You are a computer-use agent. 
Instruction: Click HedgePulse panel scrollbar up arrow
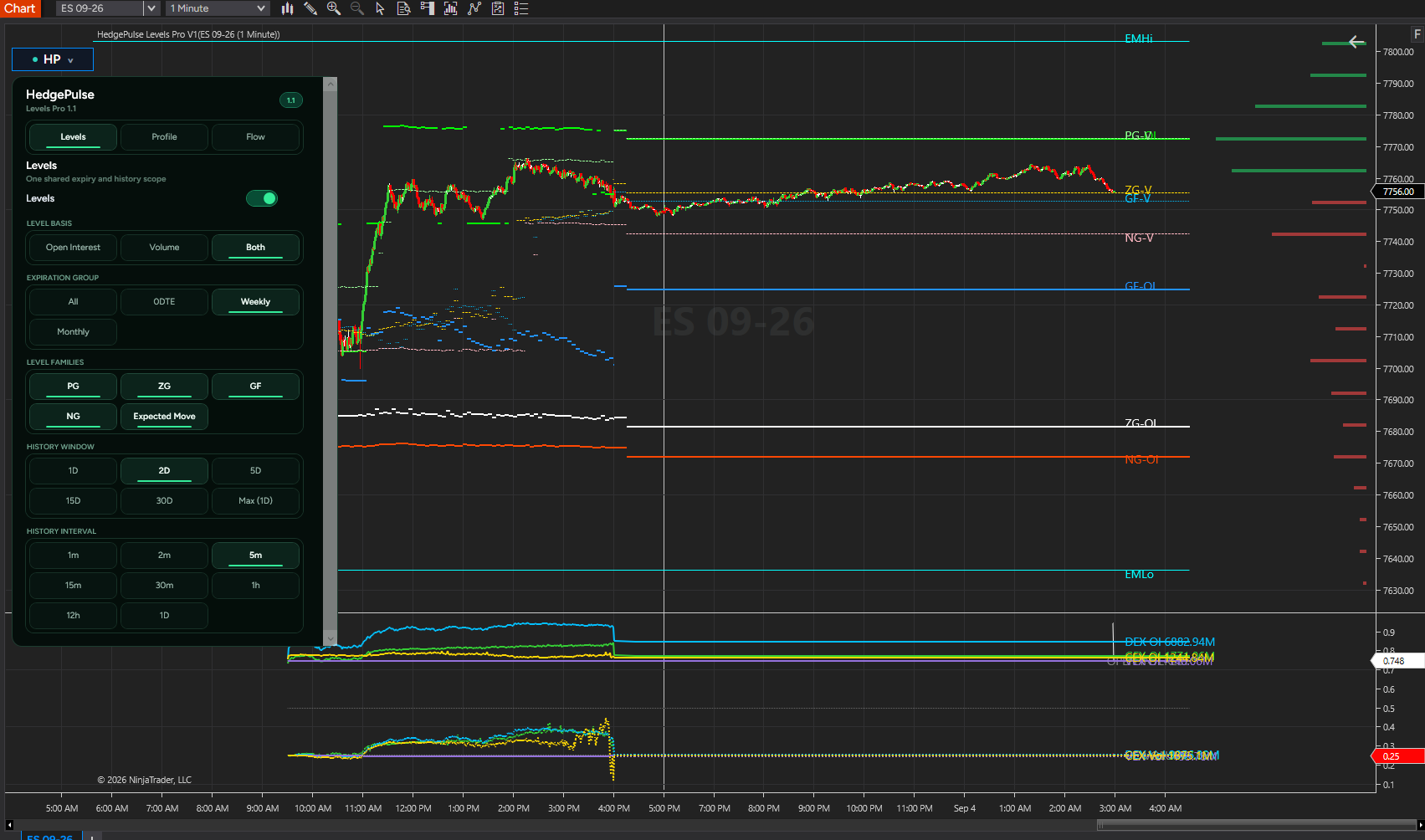(x=331, y=84)
